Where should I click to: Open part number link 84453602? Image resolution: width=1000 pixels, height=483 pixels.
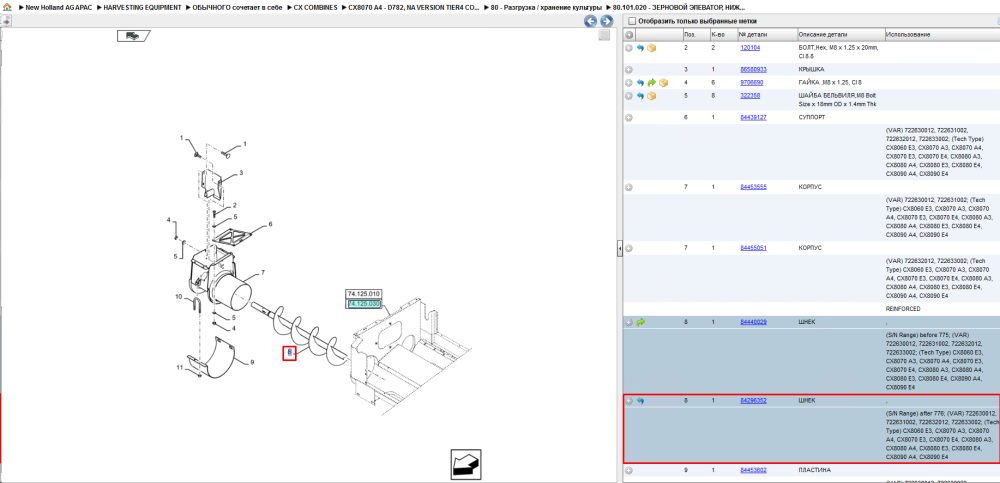[753, 470]
